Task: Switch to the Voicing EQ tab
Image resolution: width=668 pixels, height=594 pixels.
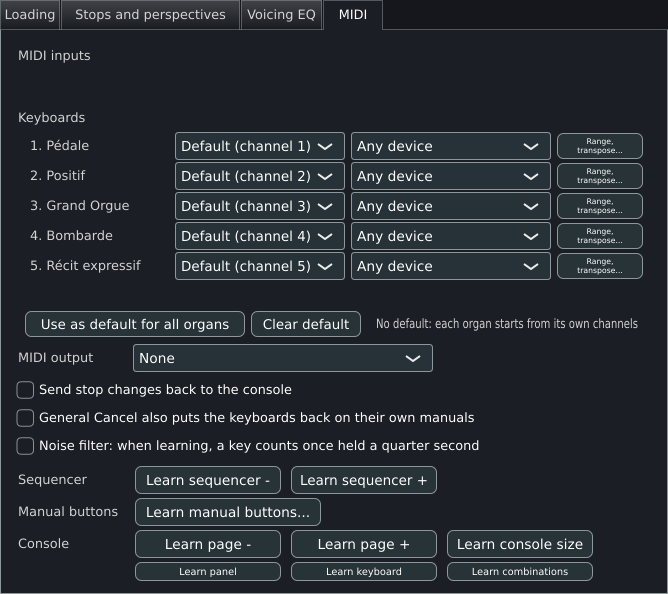Action: 281,15
